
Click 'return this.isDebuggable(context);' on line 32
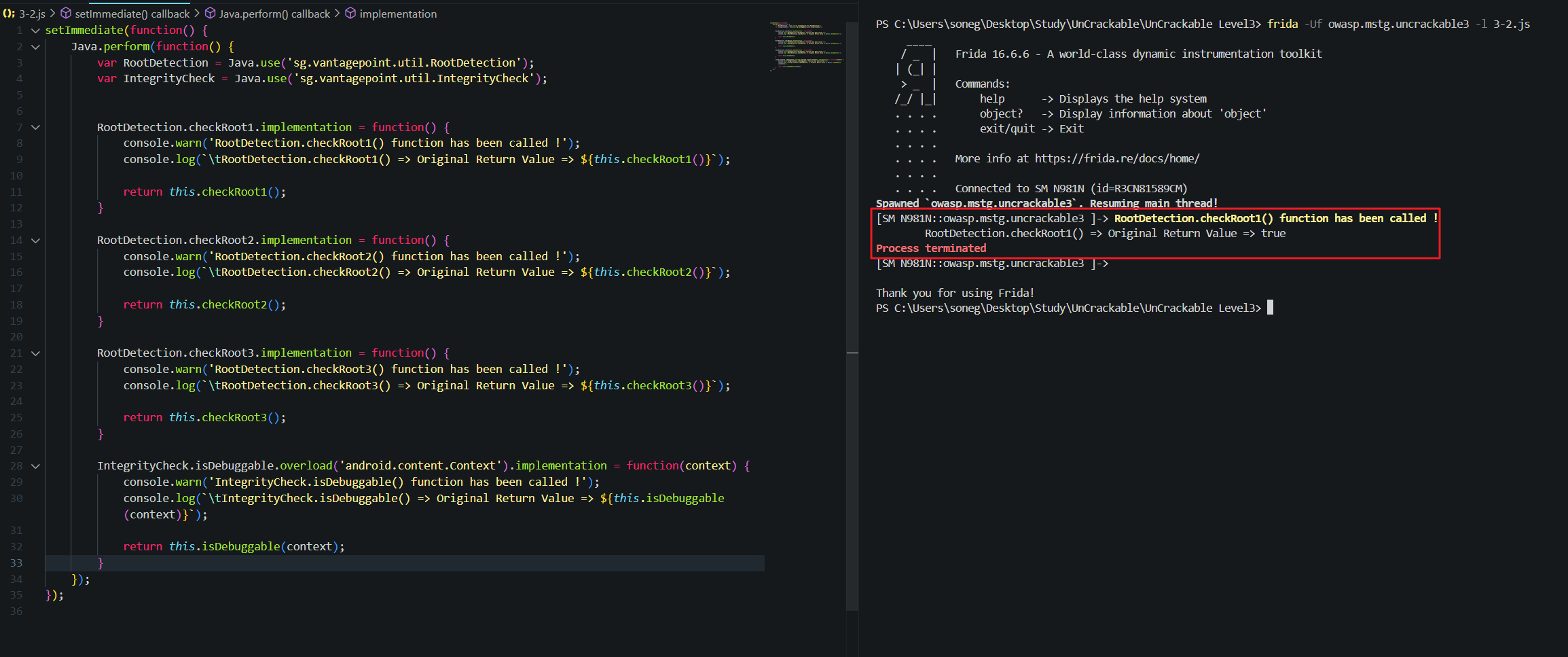234,547
